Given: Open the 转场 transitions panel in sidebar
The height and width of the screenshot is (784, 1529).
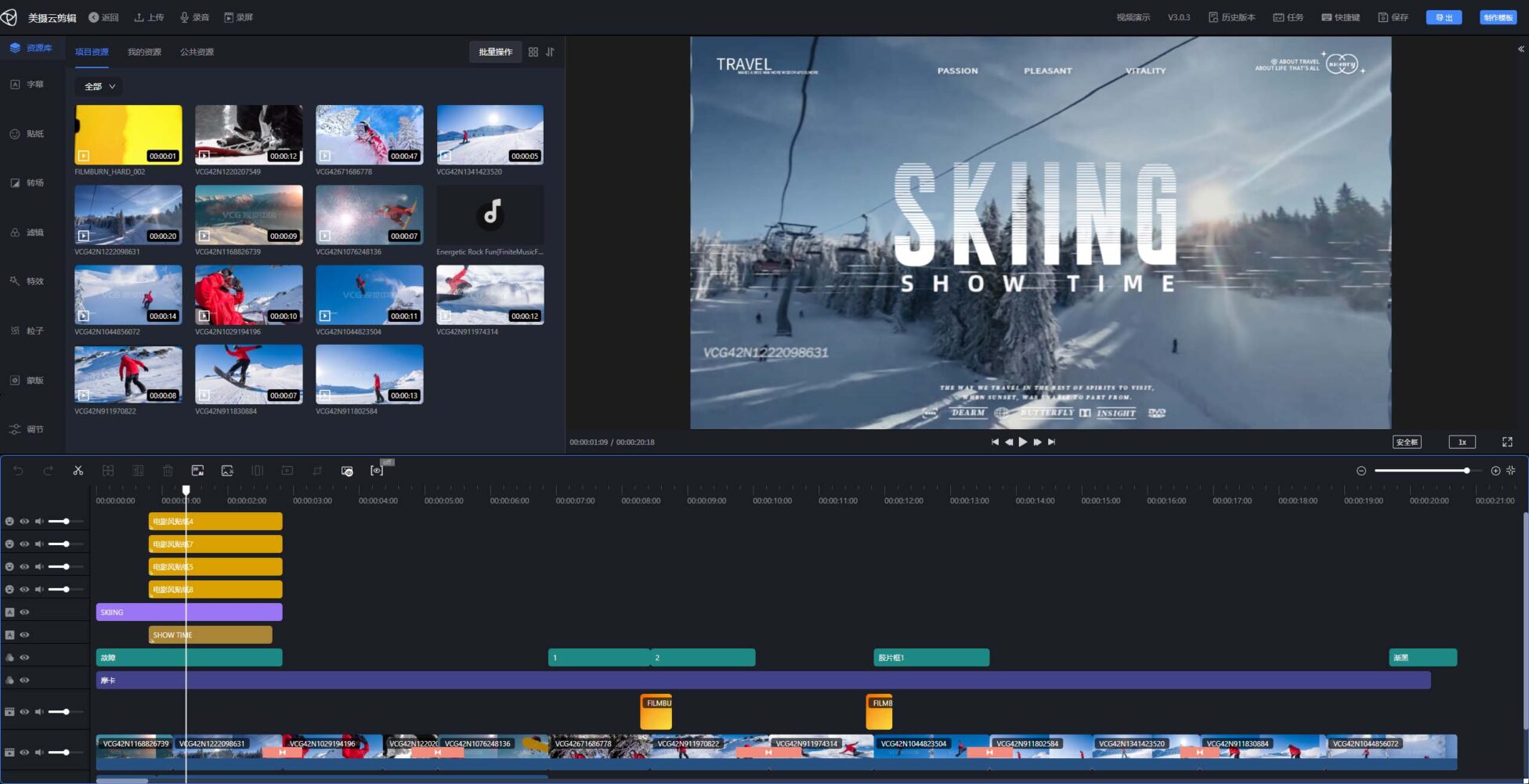Looking at the screenshot, I should click(27, 183).
